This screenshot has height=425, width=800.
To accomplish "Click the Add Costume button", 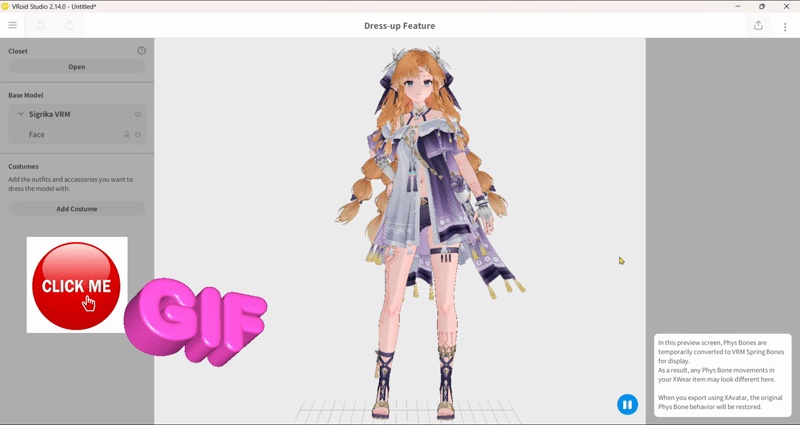I will 77,208.
